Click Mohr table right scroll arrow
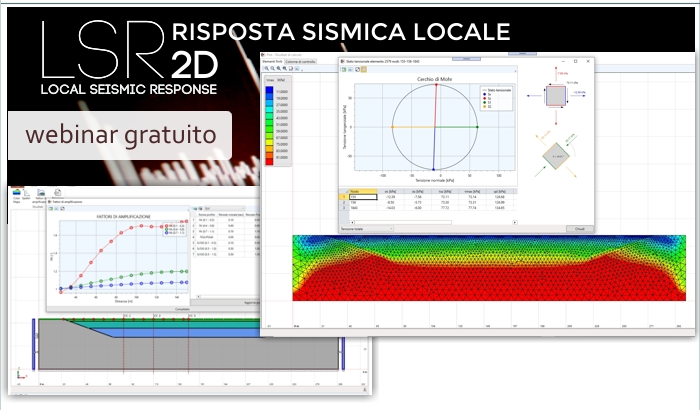This screenshot has width=700, height=410. tap(514, 222)
